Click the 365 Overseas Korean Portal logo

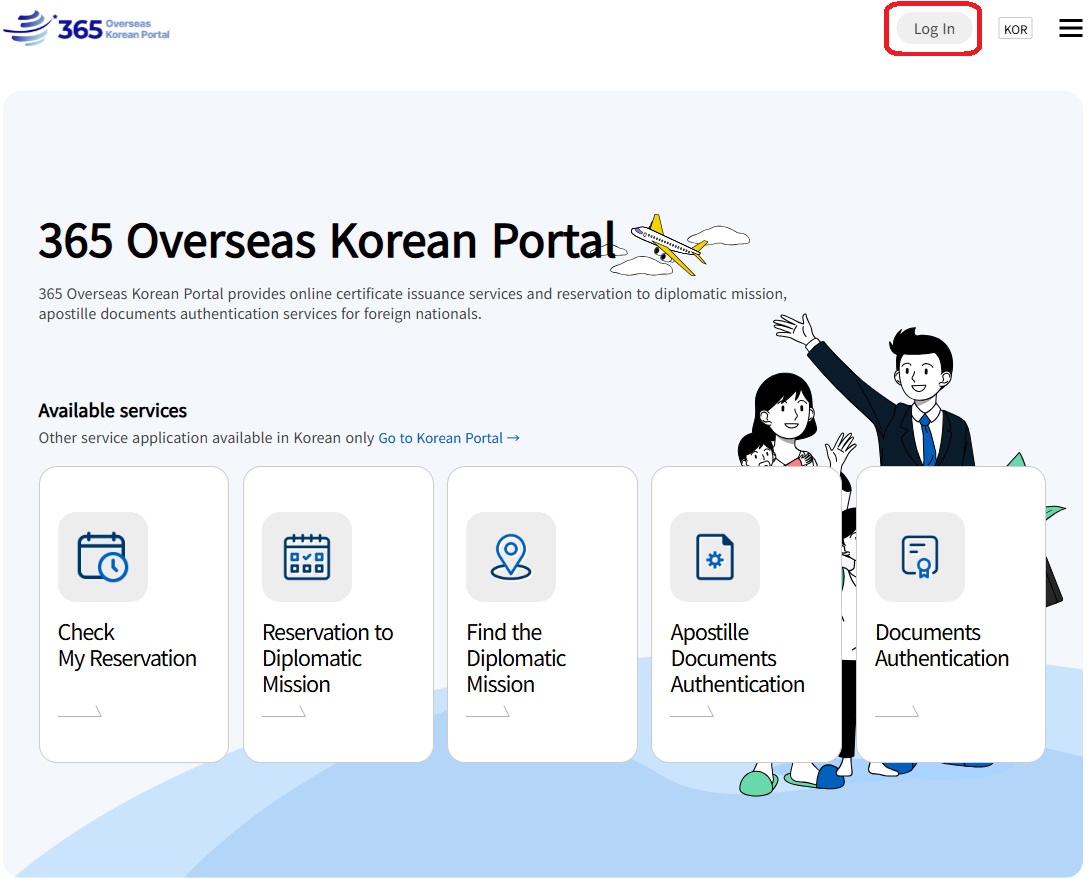88,28
